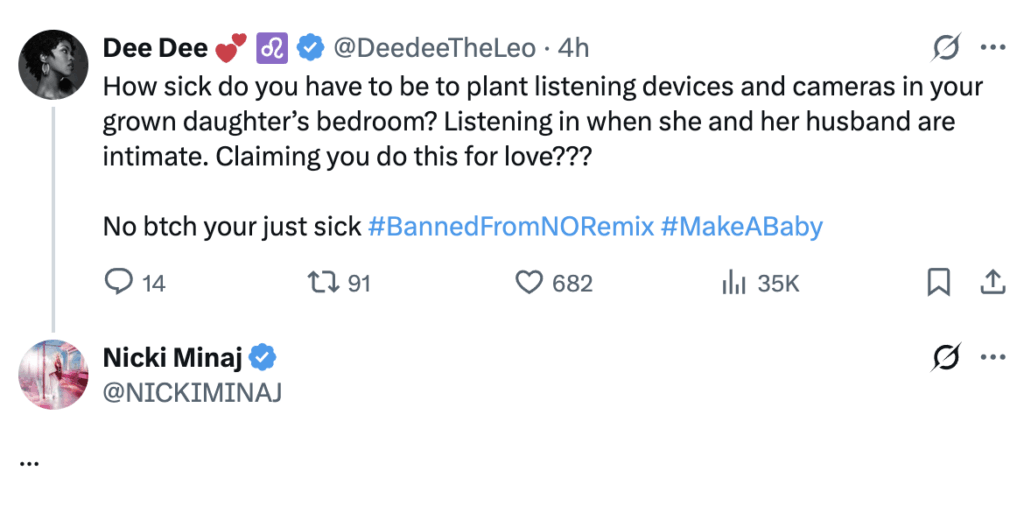The height and width of the screenshot is (506, 1024).
Task: Open more options on Dee Dee's tweet
Action: (992, 47)
